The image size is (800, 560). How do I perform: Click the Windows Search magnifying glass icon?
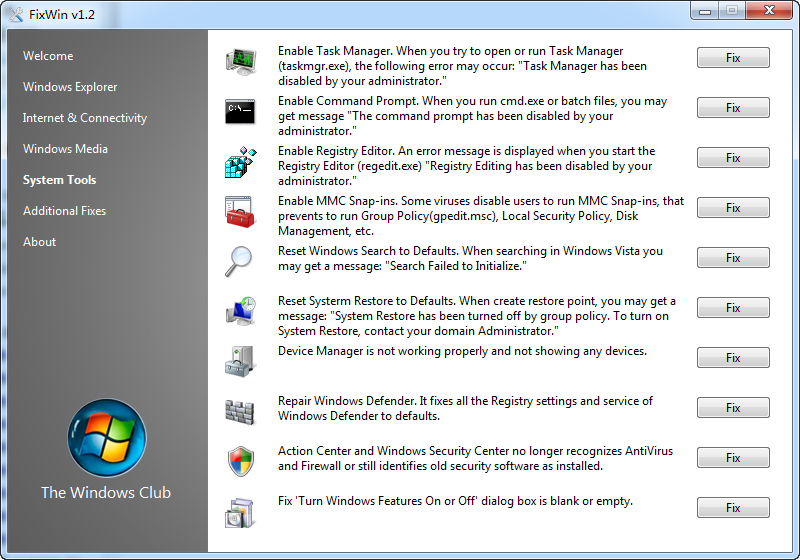tap(239, 261)
